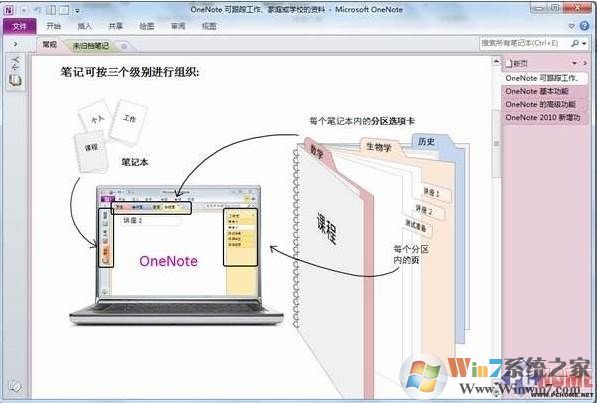
Task: Click the heading 笔记可按三个级别进行组织
Action: tap(130, 72)
